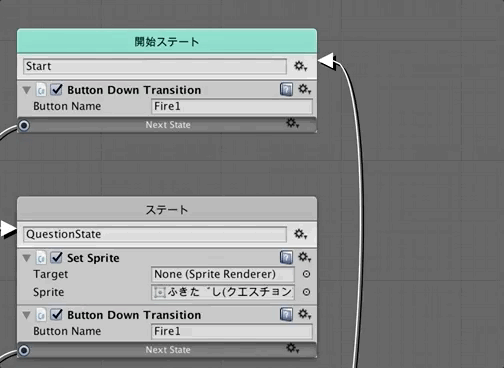Select the ステート header of QuestionState
The height and width of the screenshot is (368, 504).
click(167, 209)
